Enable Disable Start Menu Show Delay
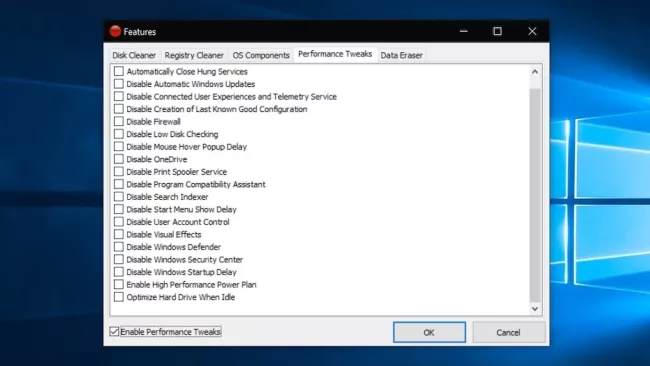Viewport: 650px width, 366px height. [119, 209]
